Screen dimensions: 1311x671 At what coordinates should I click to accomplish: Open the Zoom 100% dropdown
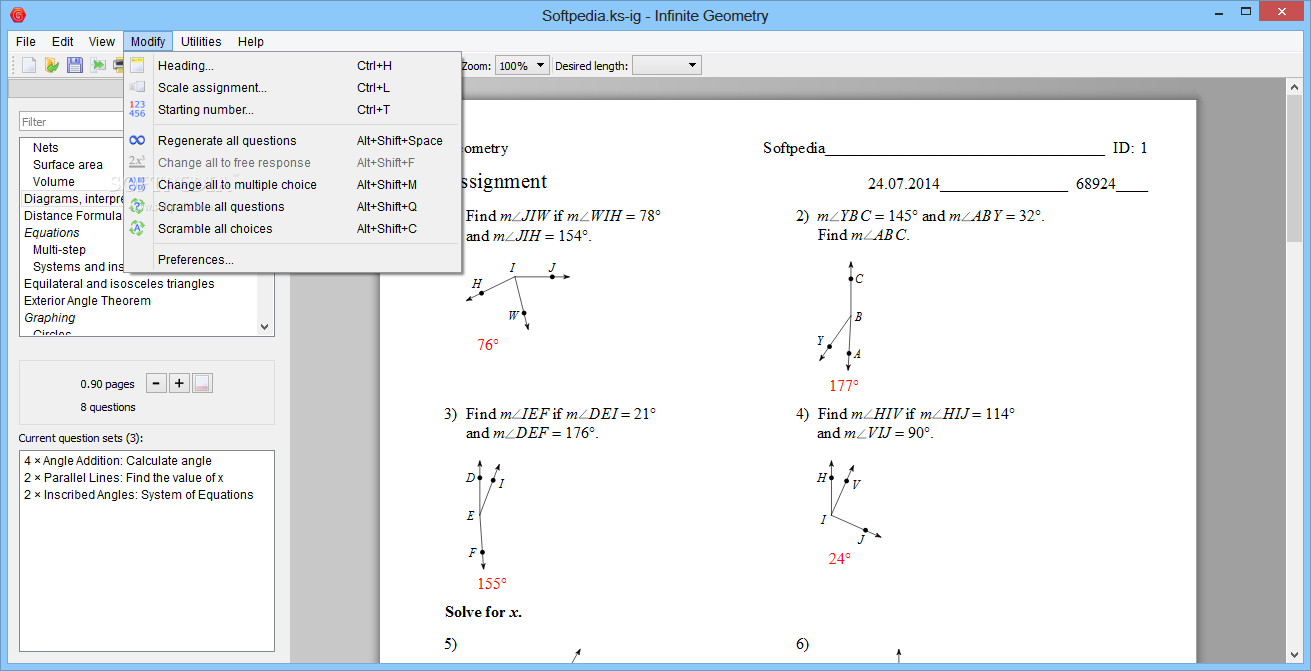[522, 66]
